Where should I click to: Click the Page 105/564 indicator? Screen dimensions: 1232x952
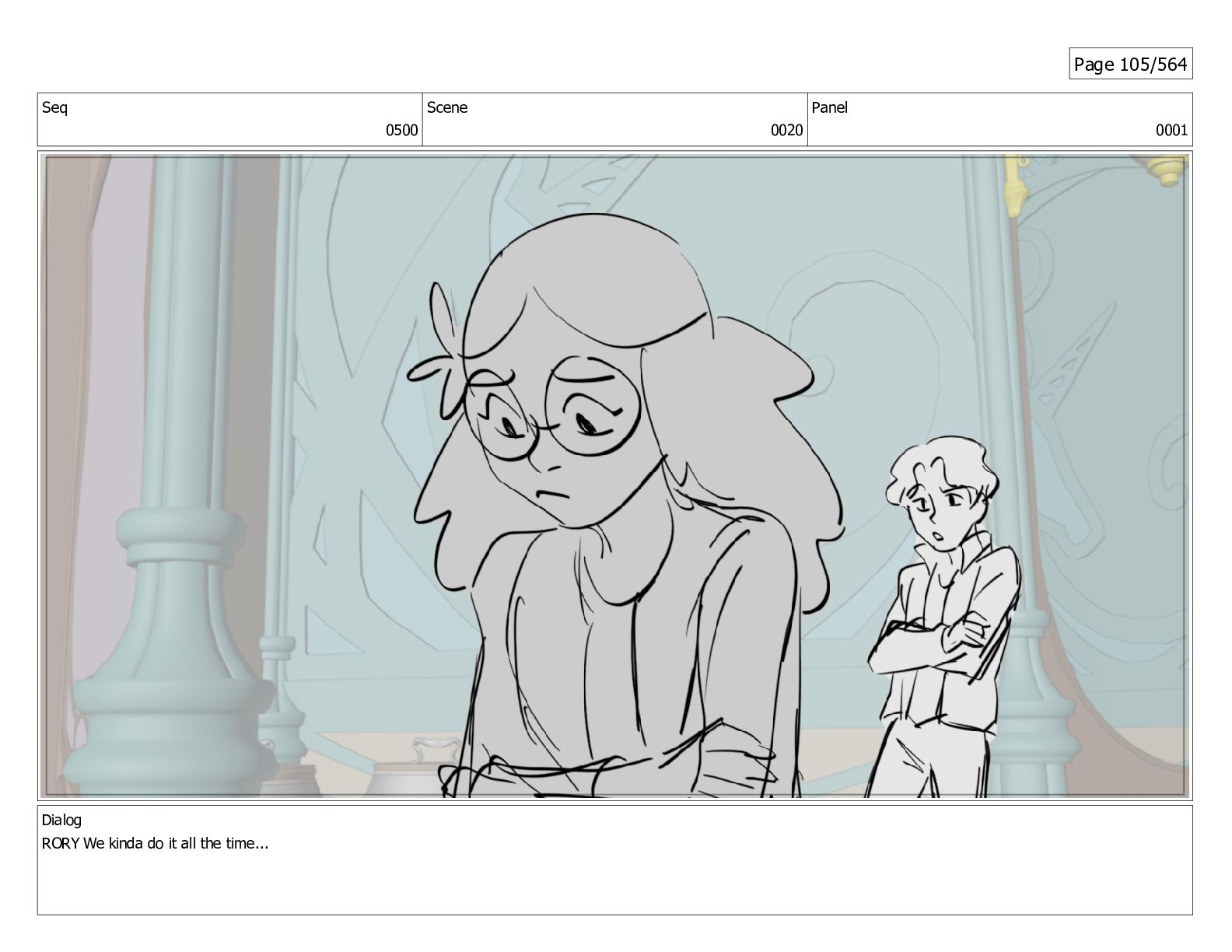pos(1130,64)
